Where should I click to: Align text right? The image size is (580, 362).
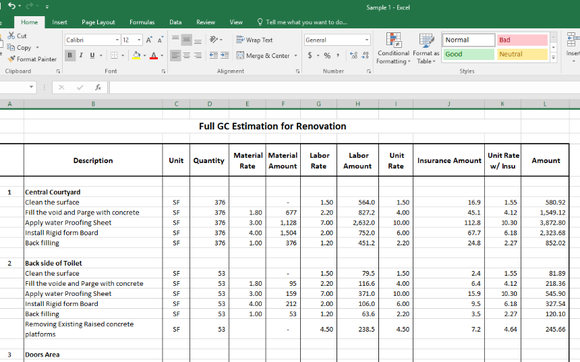tap(198, 55)
